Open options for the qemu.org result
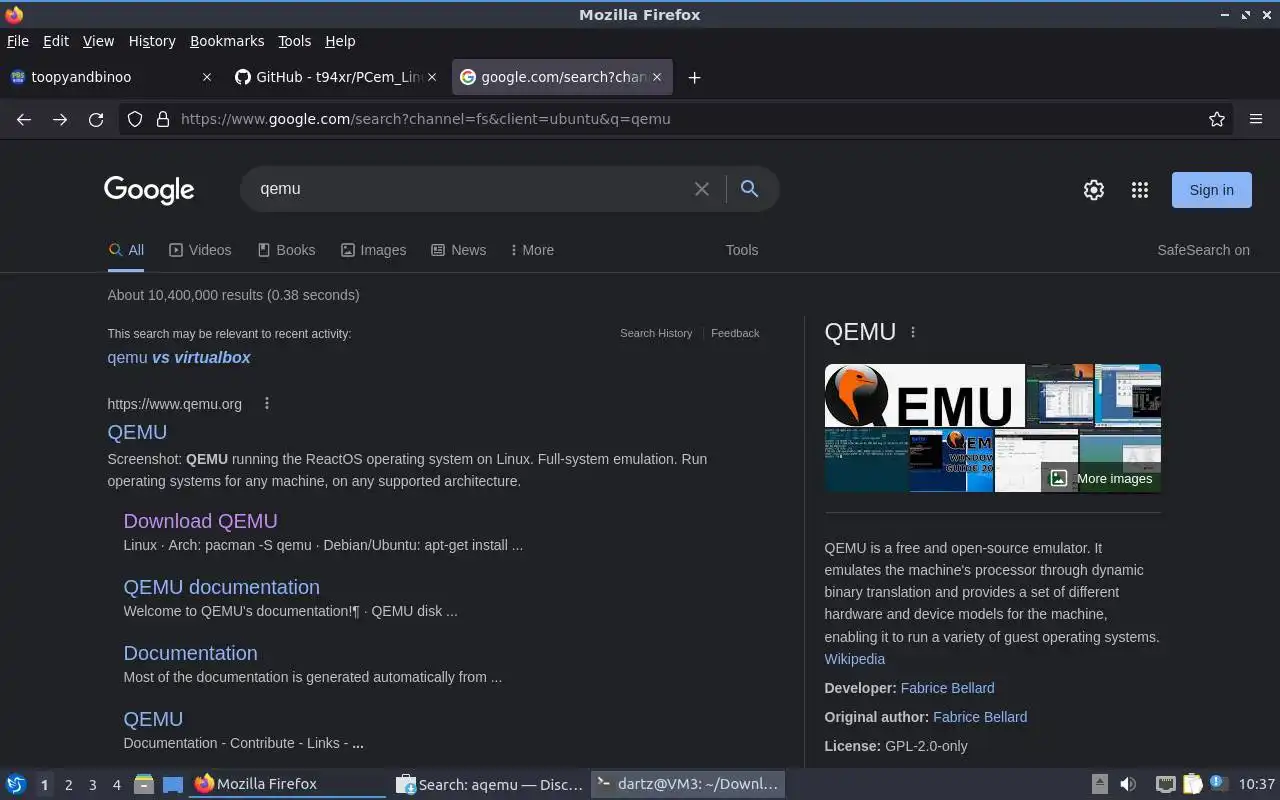Viewport: 1280px width, 800px height. [266, 404]
